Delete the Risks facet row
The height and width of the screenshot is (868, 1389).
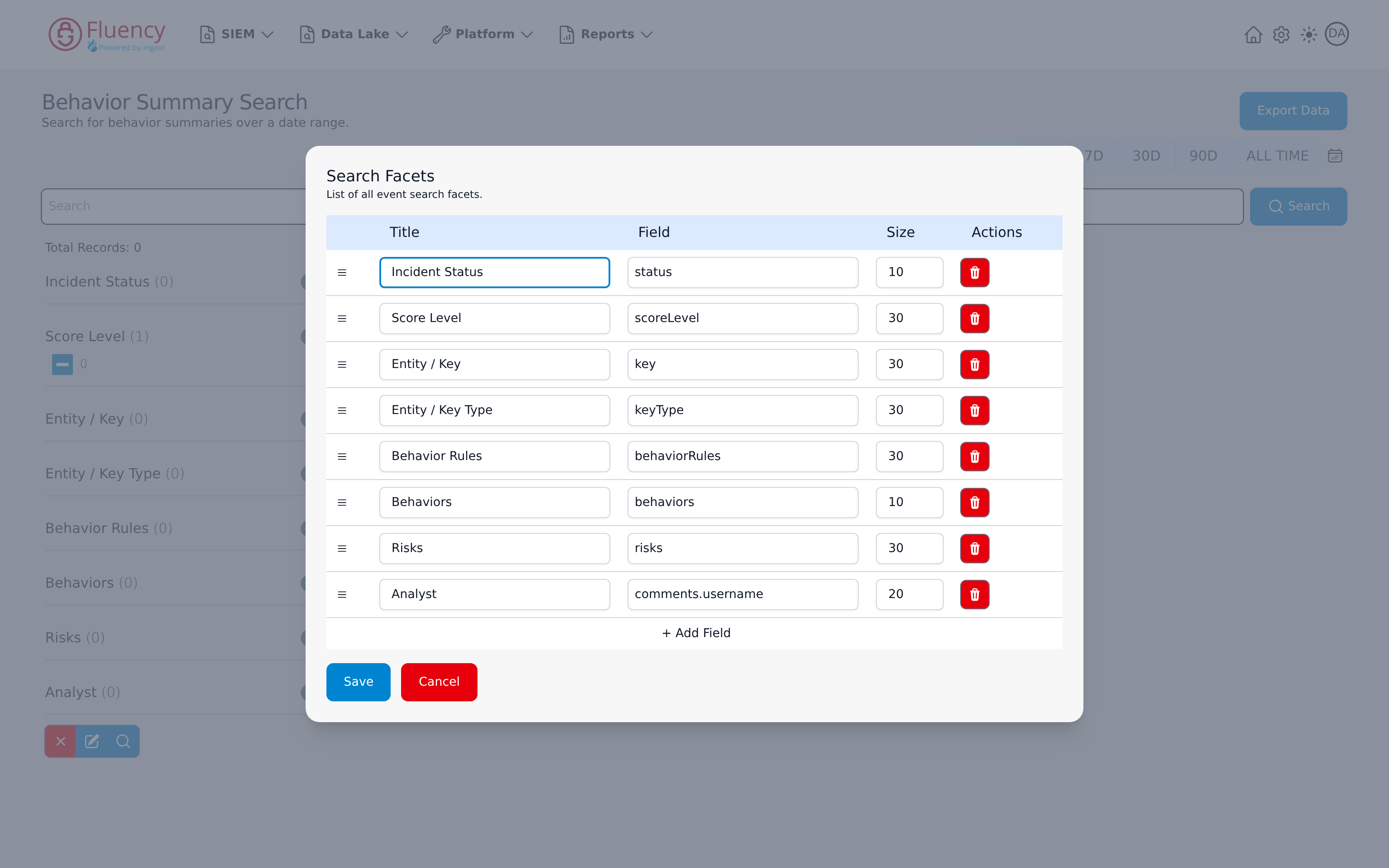(974, 548)
